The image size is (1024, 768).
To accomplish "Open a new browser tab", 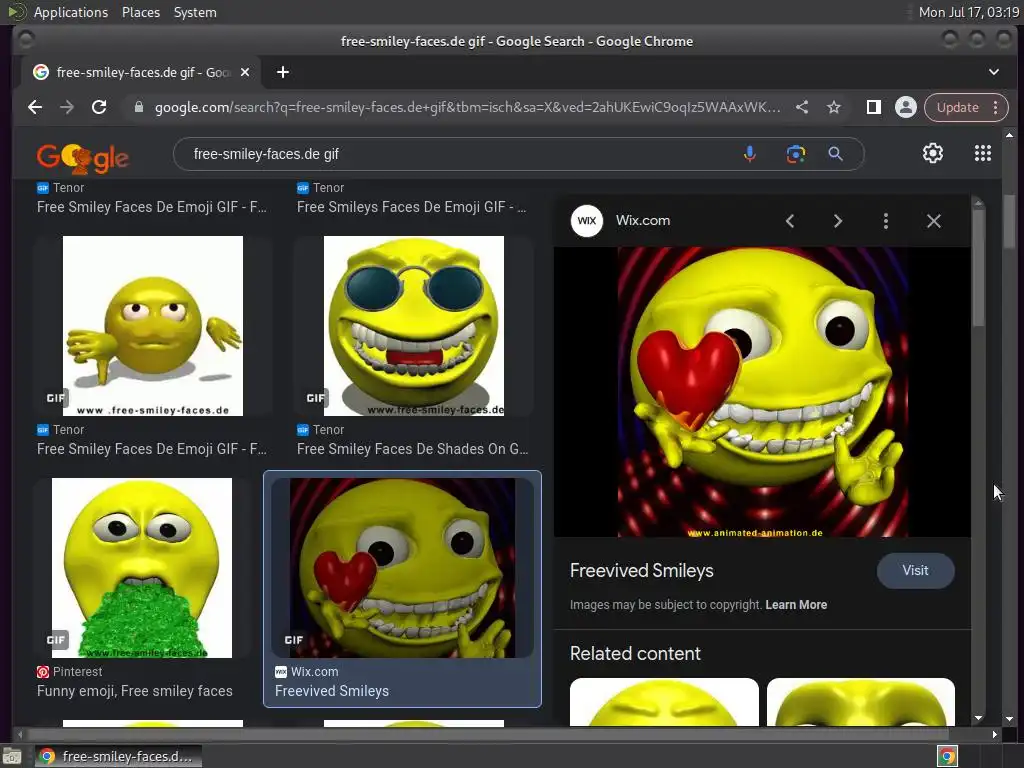I will coord(283,72).
